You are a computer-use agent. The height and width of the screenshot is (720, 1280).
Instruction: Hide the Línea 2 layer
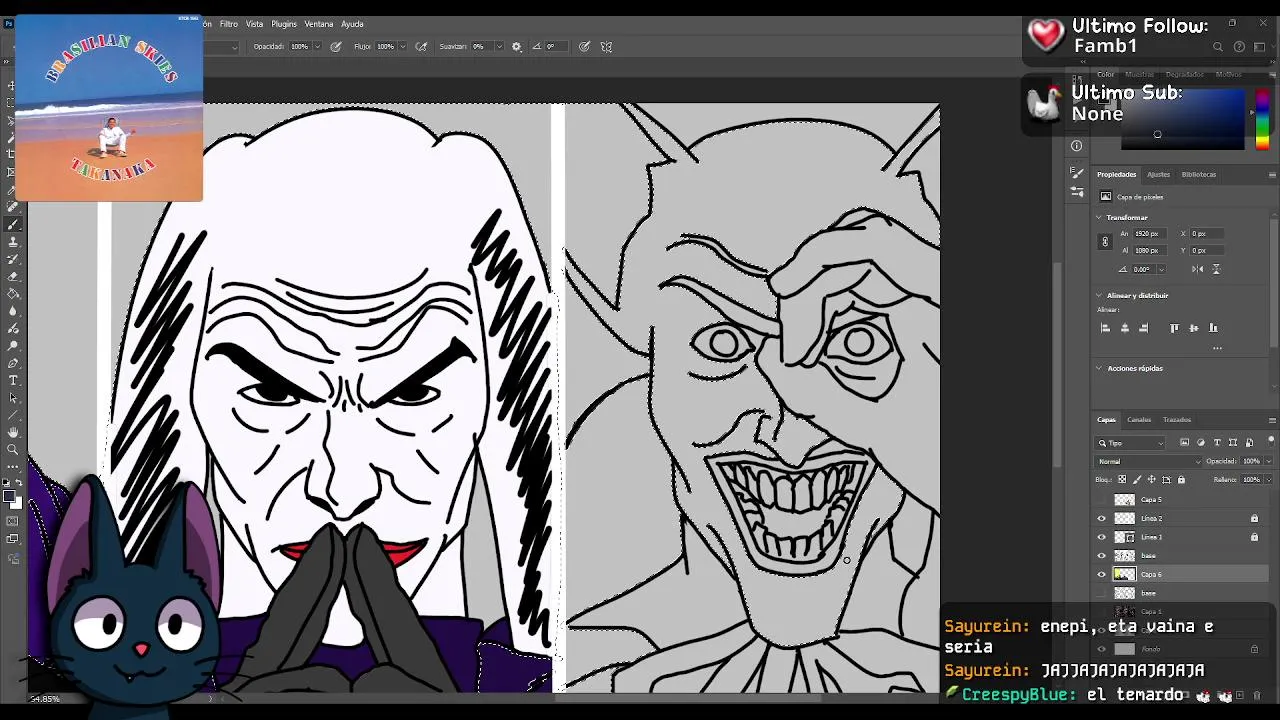[1102, 518]
